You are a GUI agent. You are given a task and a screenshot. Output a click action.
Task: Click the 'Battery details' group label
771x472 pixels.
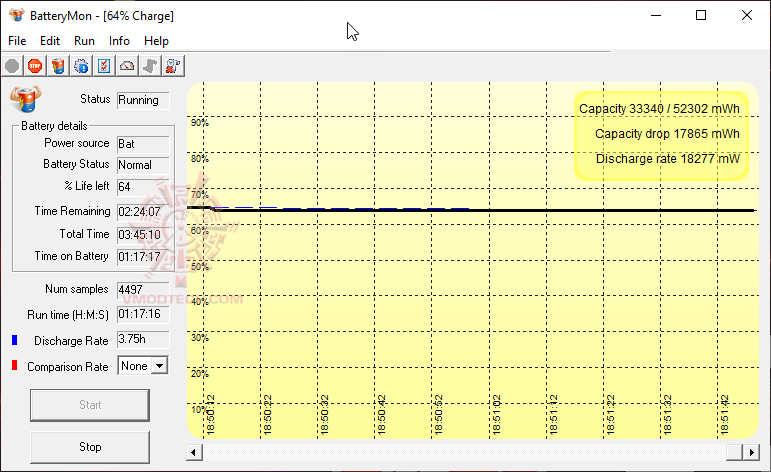coord(54,126)
